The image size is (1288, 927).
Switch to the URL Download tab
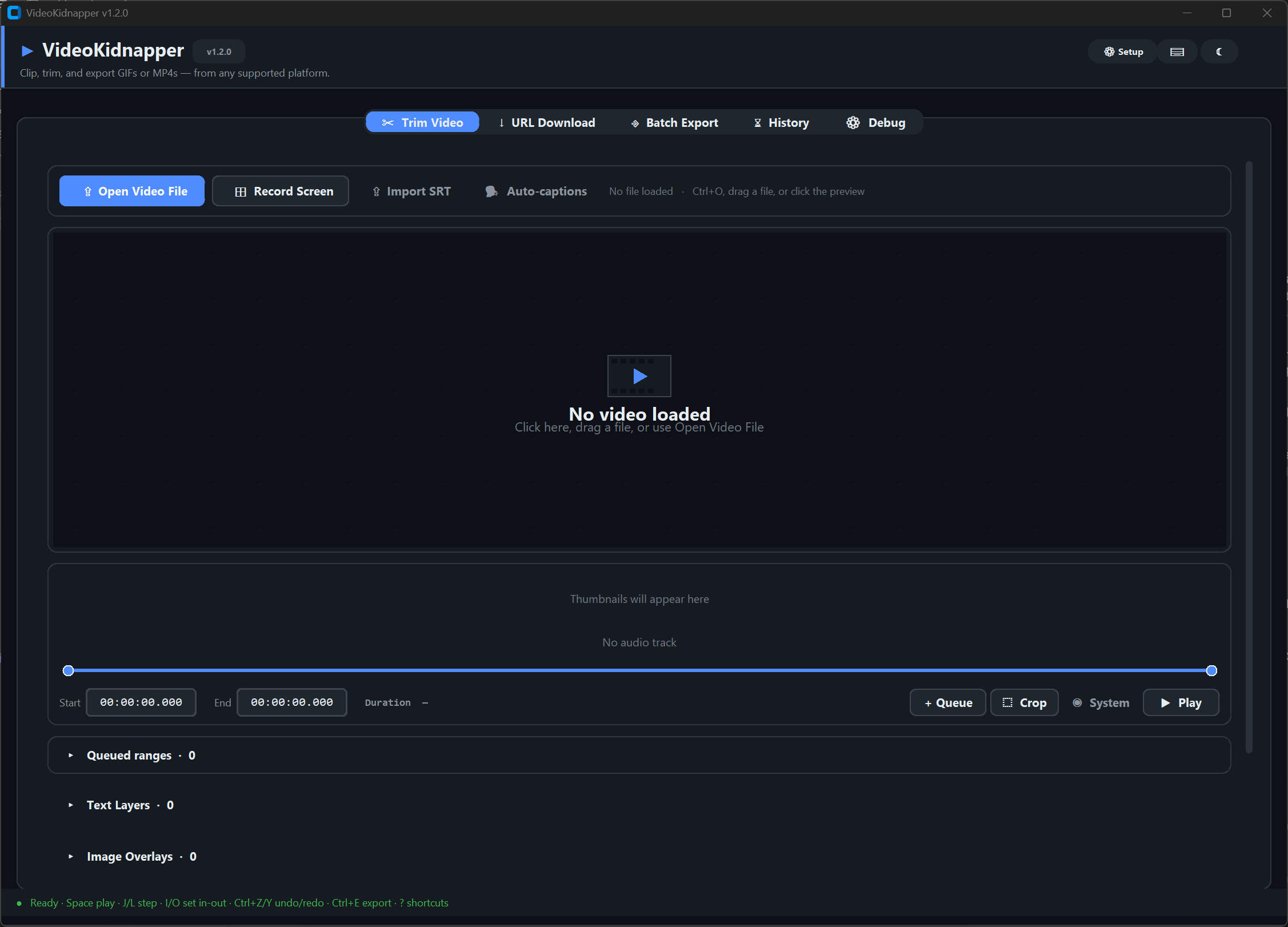tap(547, 122)
